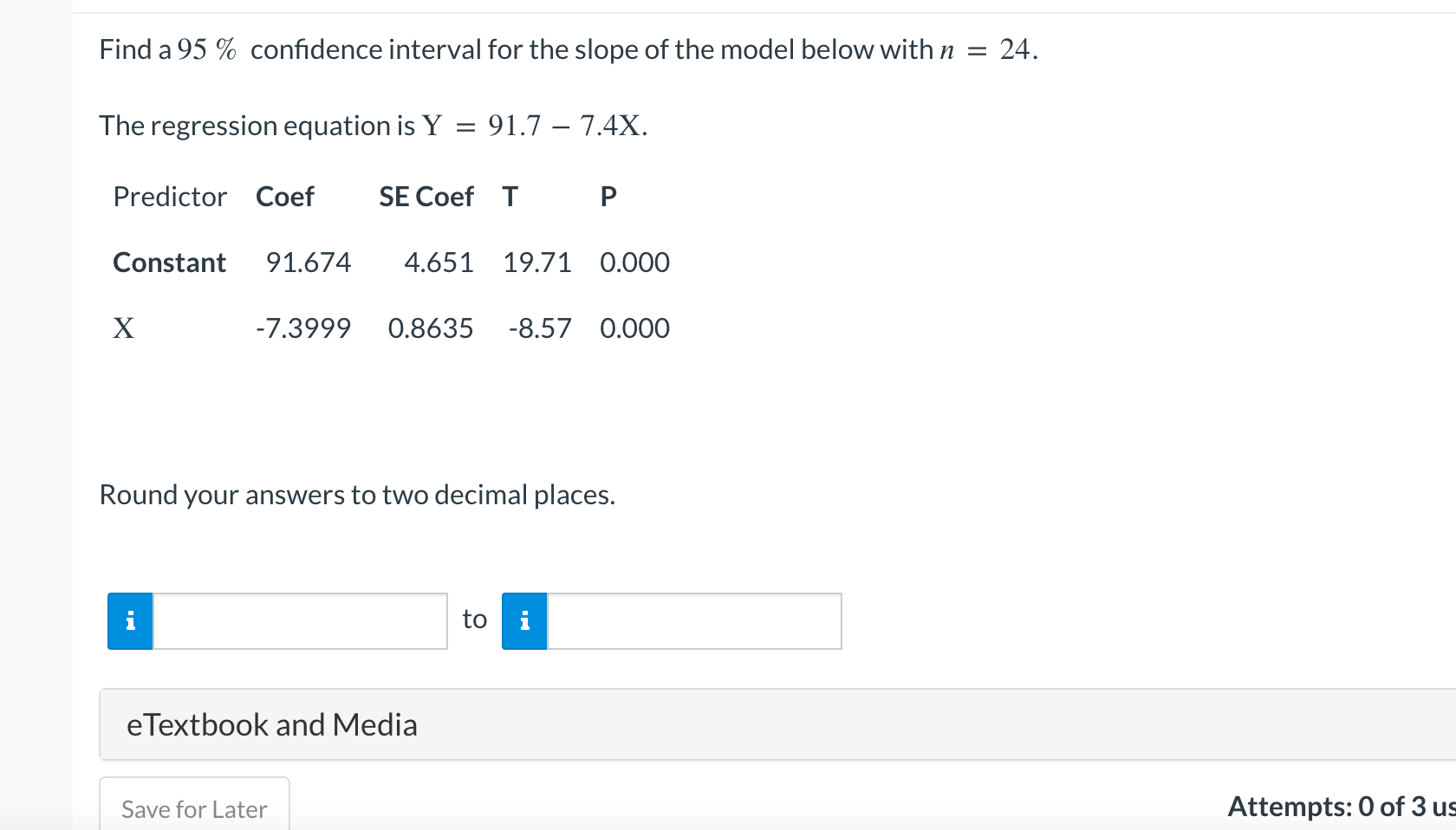This screenshot has height=830, width=1456.
Task: Click the P column header
Action: point(608,197)
